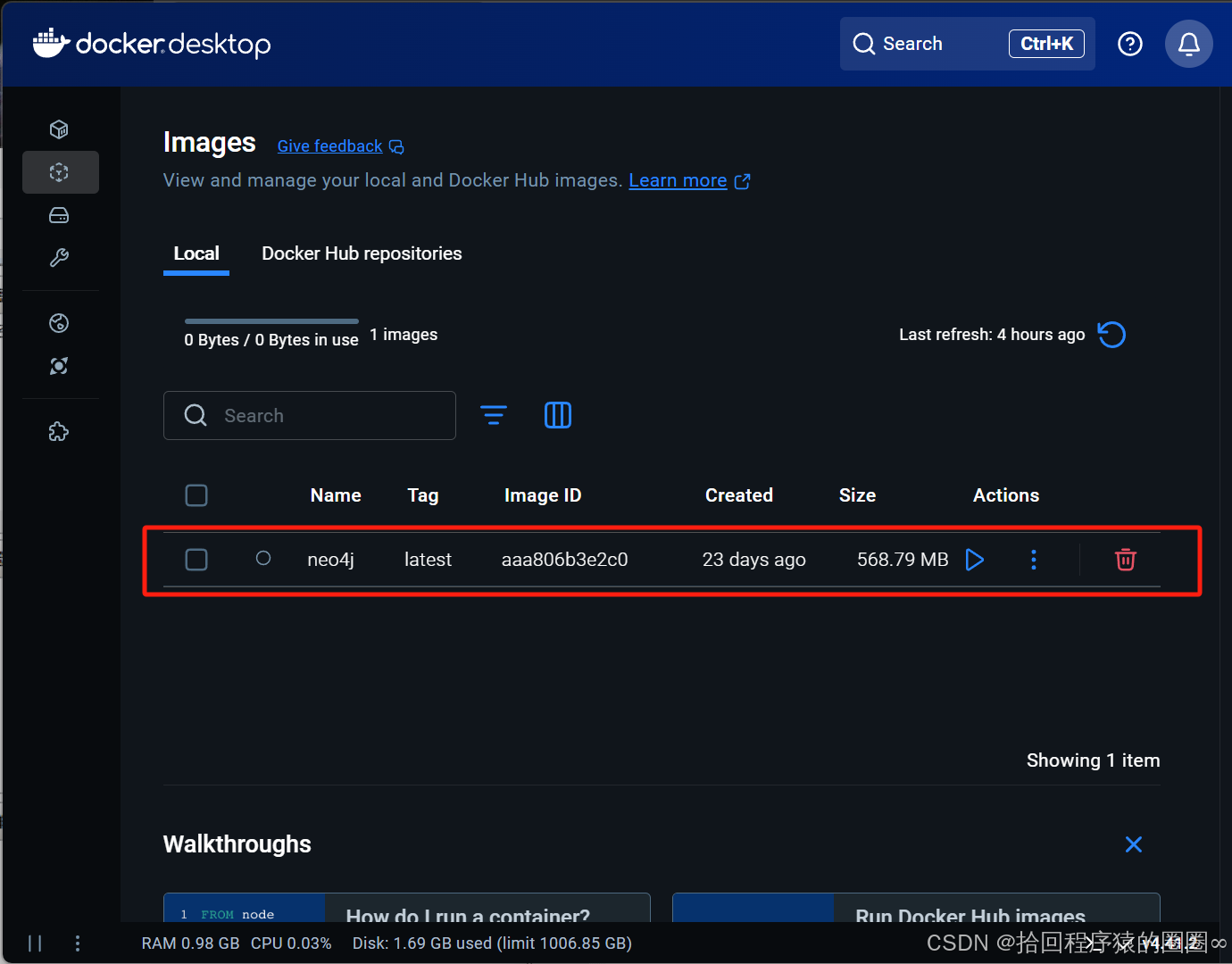1232x964 pixels.
Task: Click the disk usage bar
Action: tap(271, 321)
